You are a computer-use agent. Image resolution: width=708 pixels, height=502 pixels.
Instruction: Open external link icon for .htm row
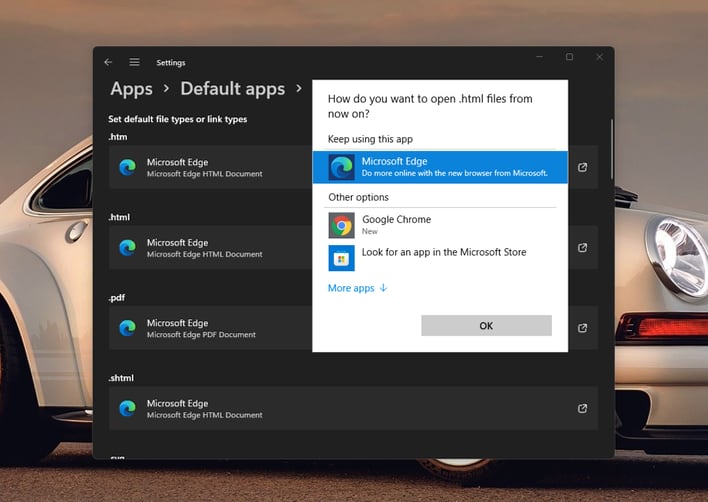(x=583, y=167)
